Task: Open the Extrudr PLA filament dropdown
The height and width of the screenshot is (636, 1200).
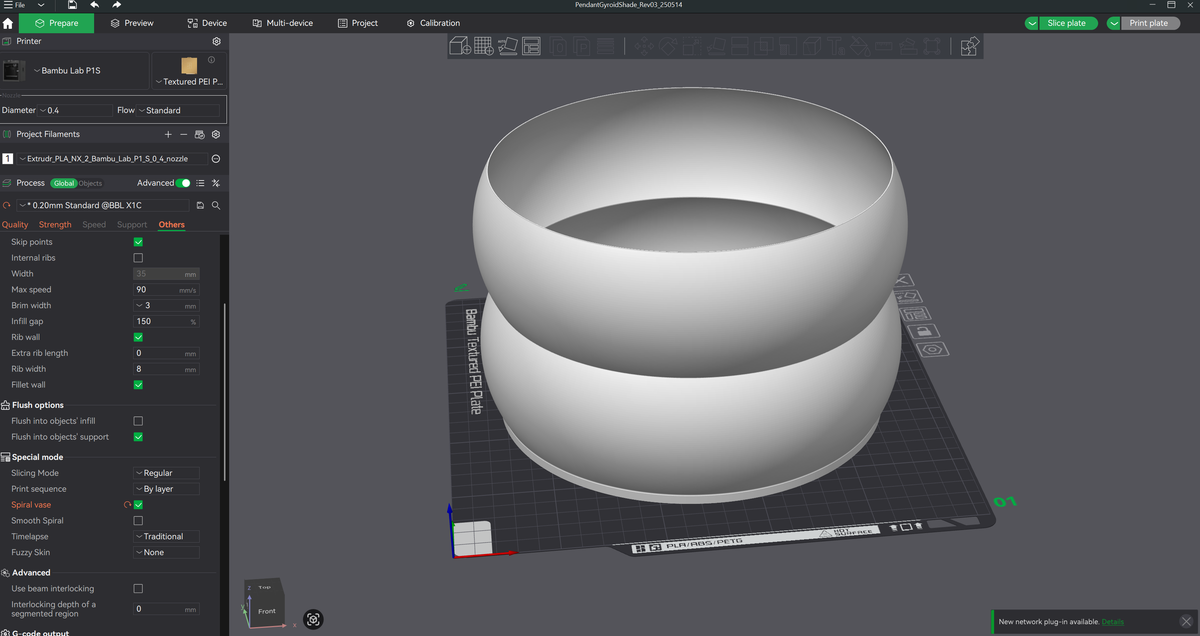Action: point(111,159)
